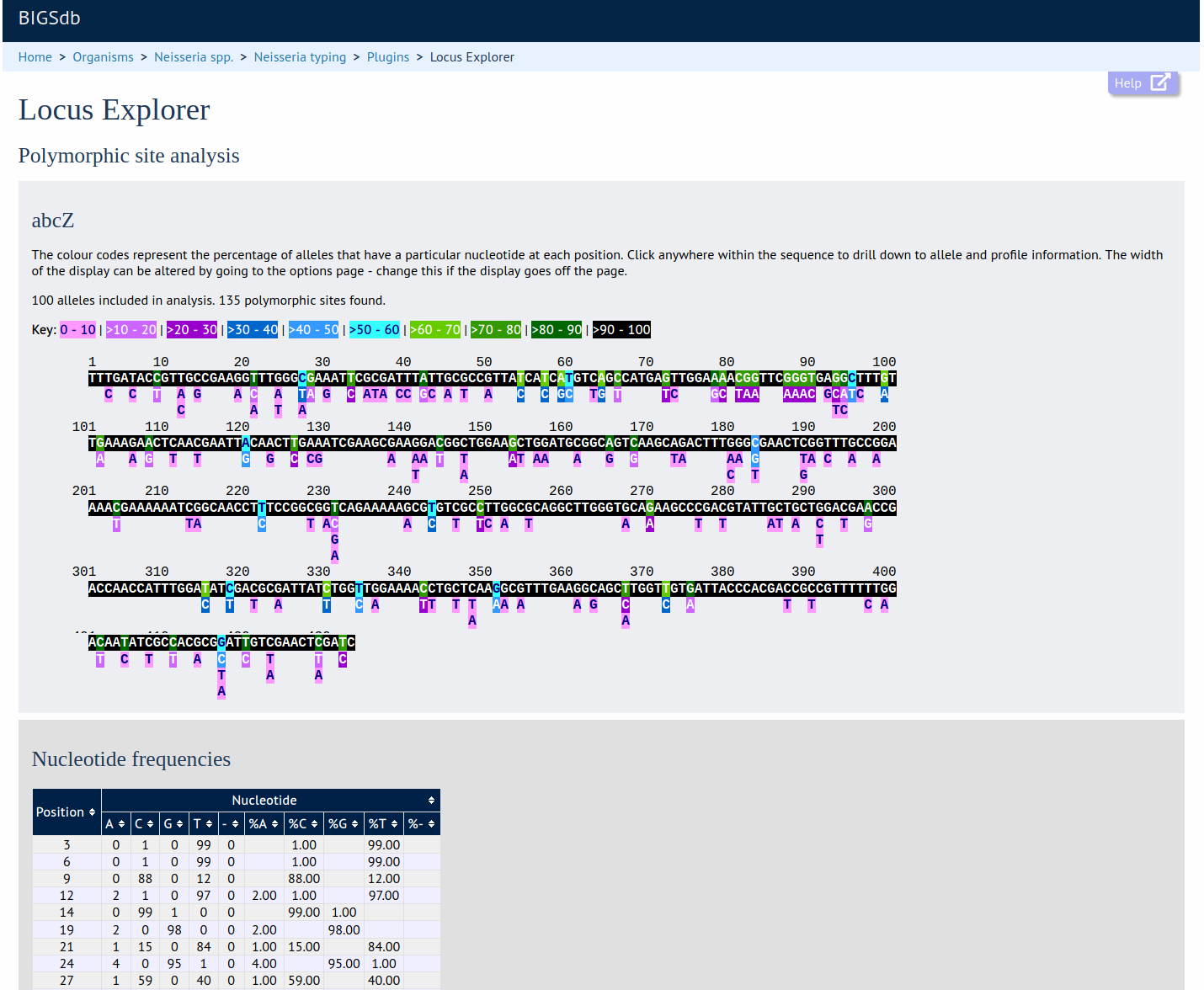
Task: Return to the Plugins page link
Action: coord(388,57)
